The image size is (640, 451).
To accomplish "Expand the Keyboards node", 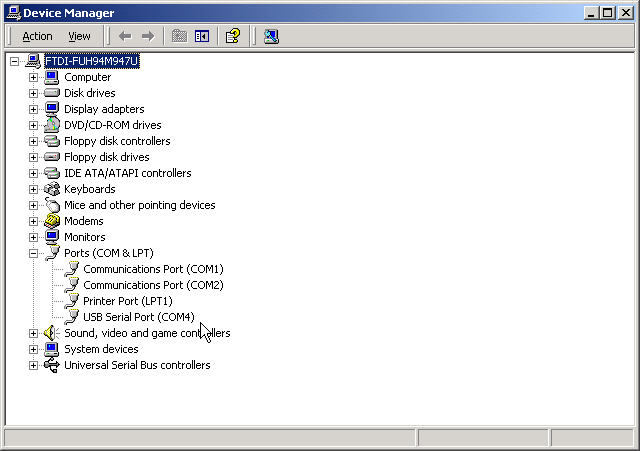I will click(33, 189).
